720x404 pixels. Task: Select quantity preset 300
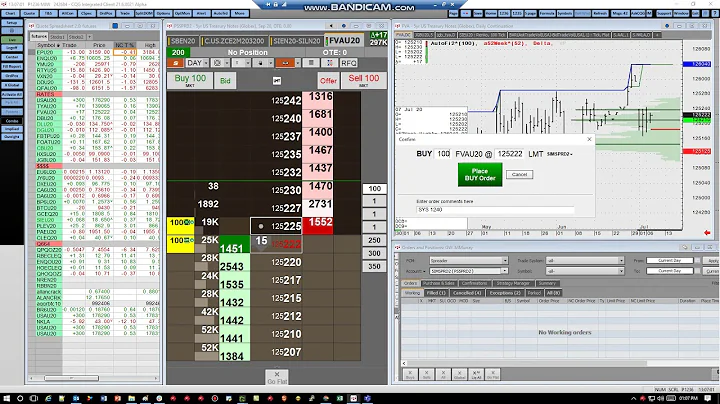tap(374, 253)
